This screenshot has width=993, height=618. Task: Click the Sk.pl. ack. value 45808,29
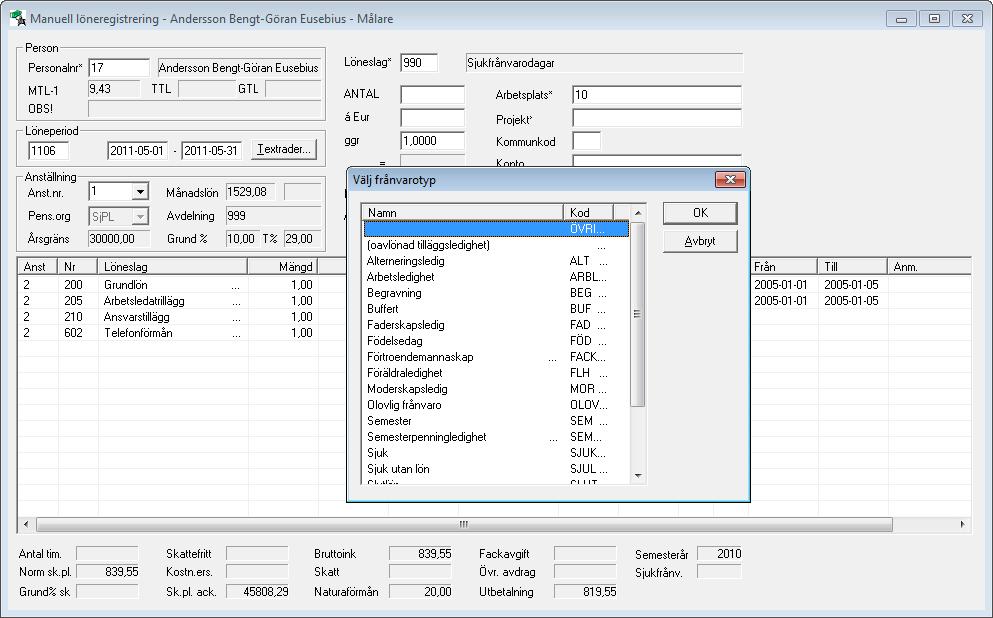(x=257, y=592)
